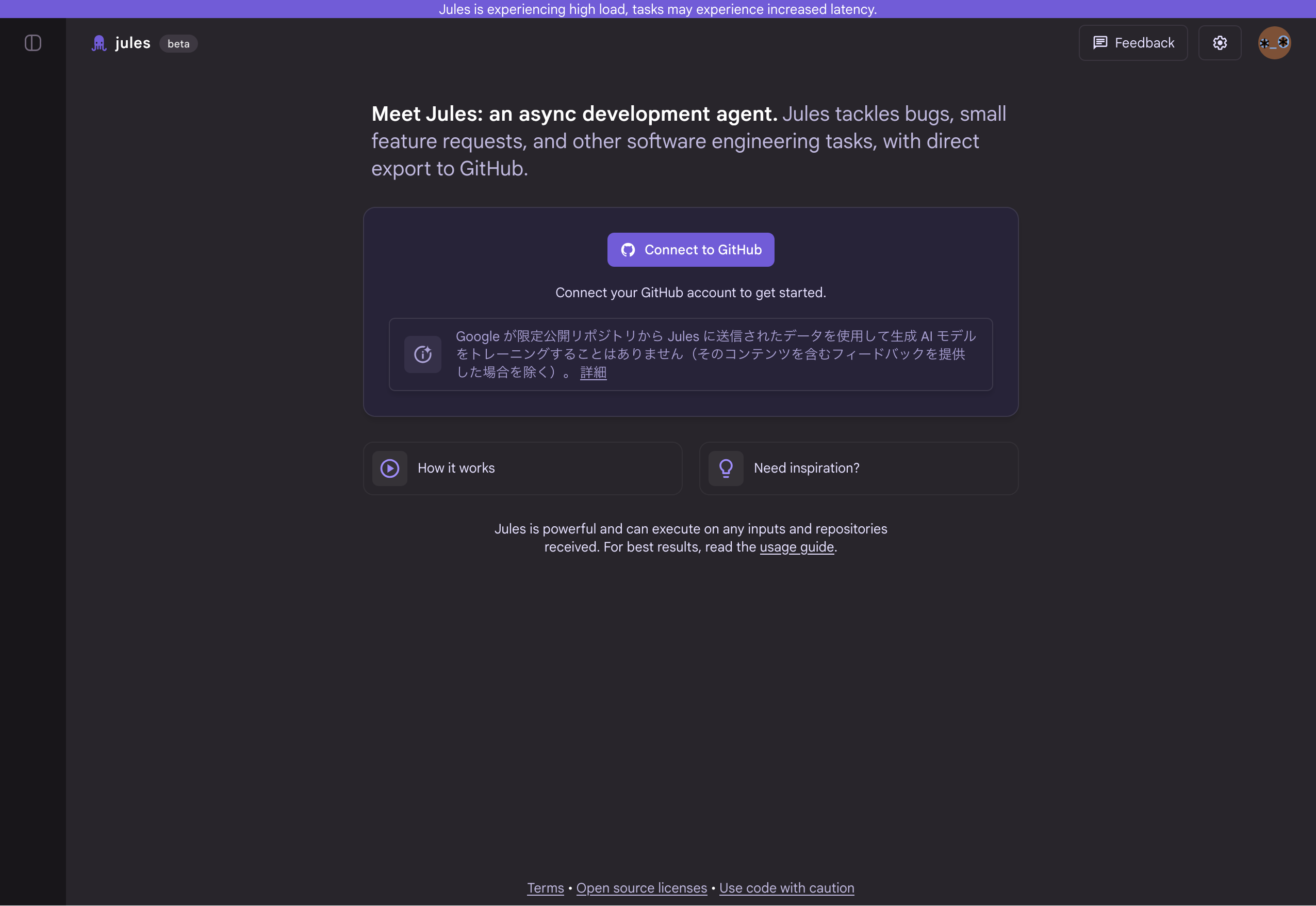Open the Feedback button
Screen dimensions: 1316x906
tap(1133, 43)
